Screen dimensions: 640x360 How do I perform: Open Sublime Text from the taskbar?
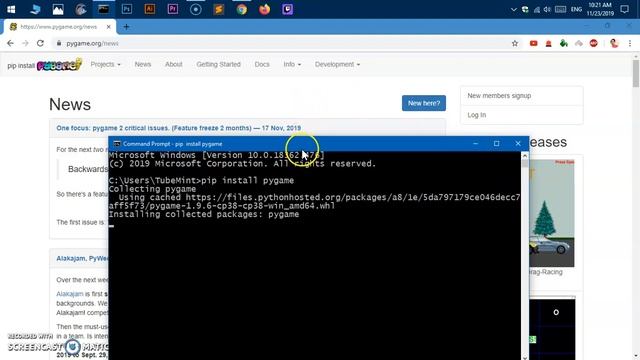219,9
